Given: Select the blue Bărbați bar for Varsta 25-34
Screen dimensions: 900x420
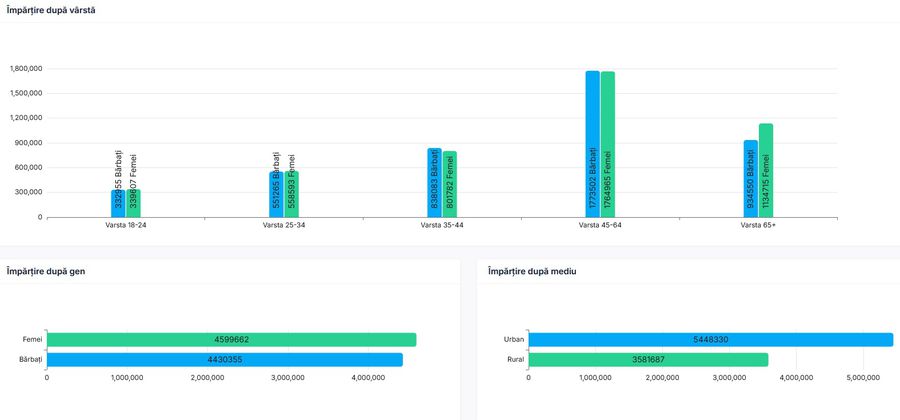Looking at the screenshot, I should coord(276,195).
